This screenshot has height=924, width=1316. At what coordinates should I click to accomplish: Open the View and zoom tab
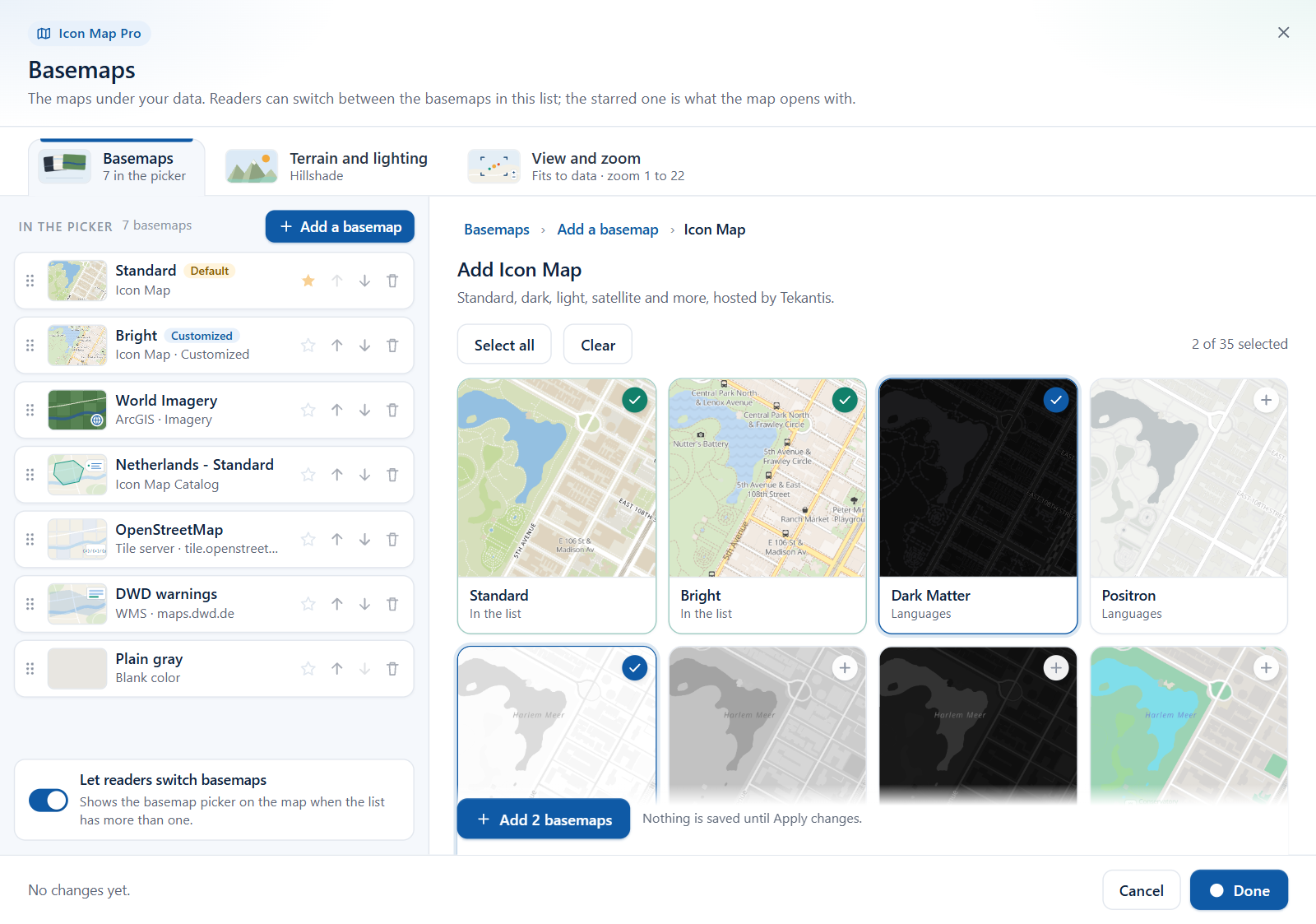(577, 167)
